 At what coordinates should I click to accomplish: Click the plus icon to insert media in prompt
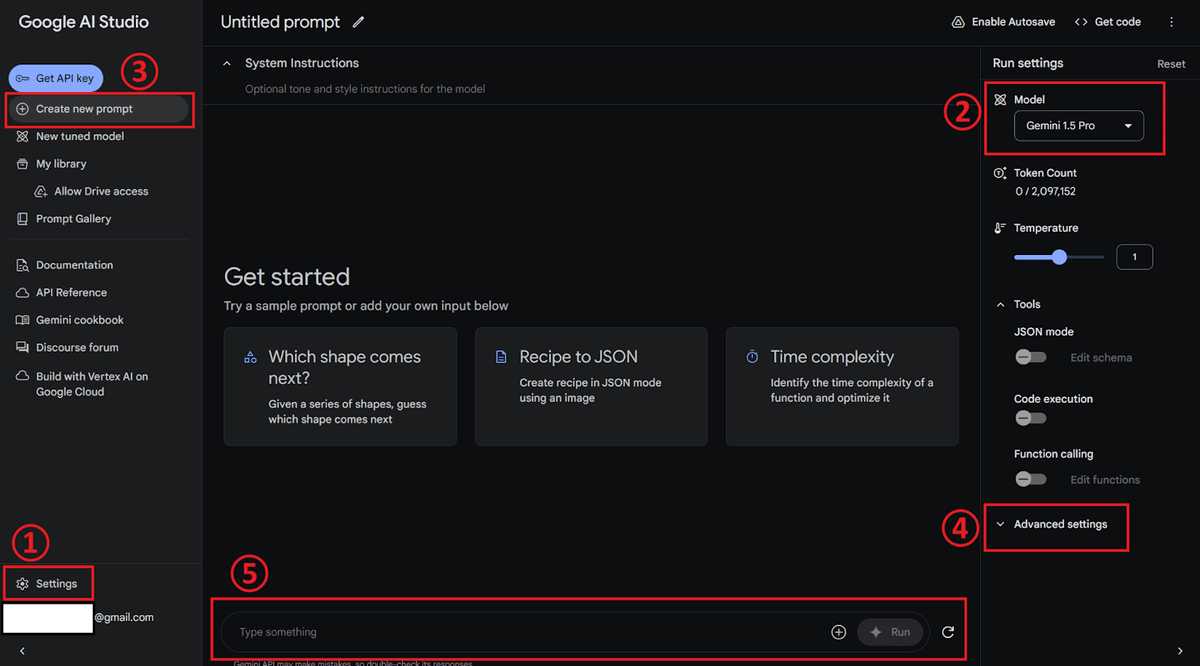tap(839, 632)
